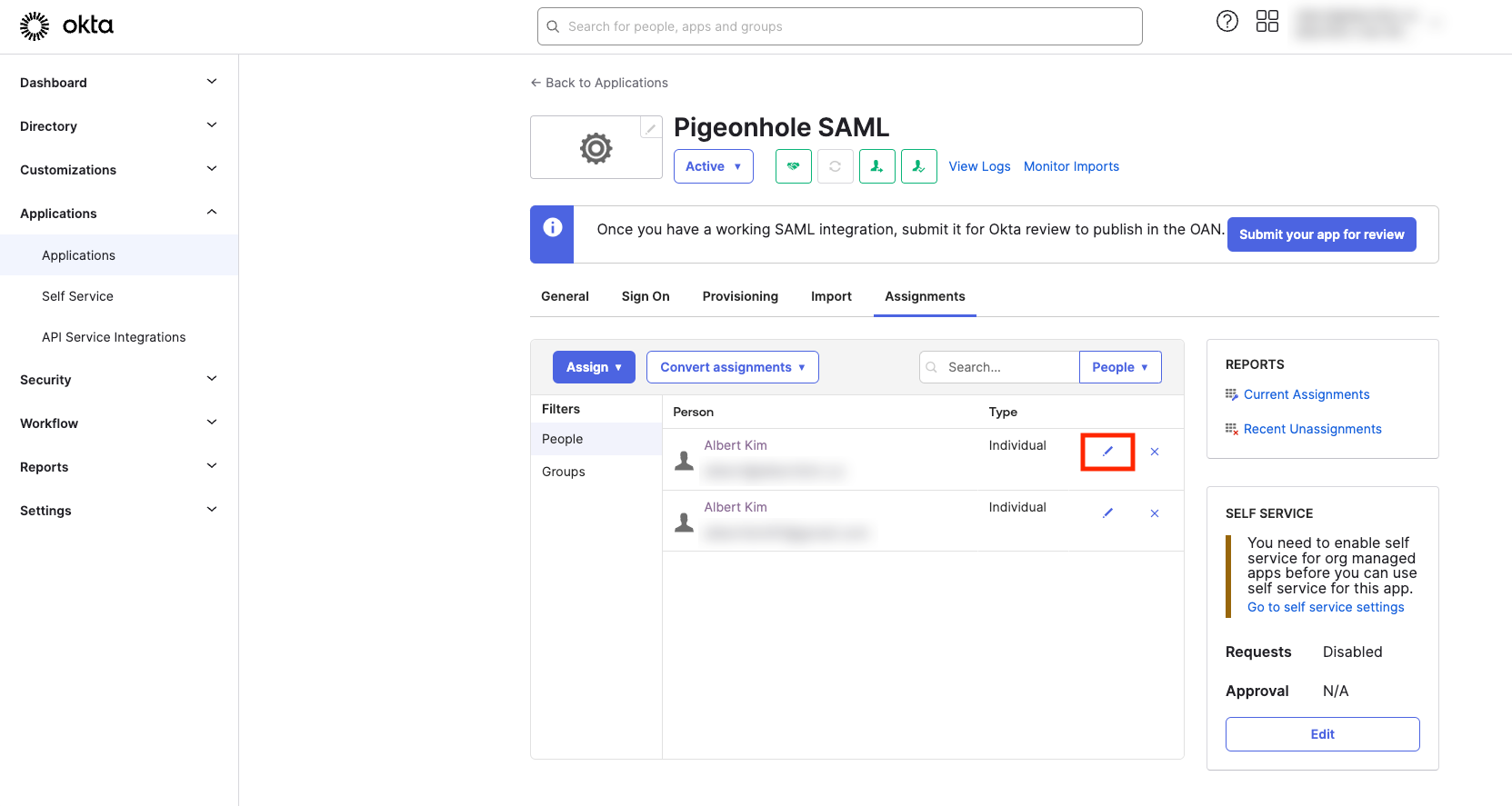Open the View Logs link

click(x=979, y=166)
